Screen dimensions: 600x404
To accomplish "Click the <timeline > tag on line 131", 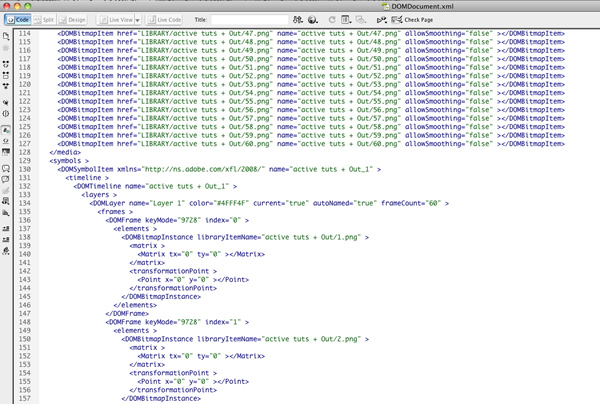I will click(87, 178).
